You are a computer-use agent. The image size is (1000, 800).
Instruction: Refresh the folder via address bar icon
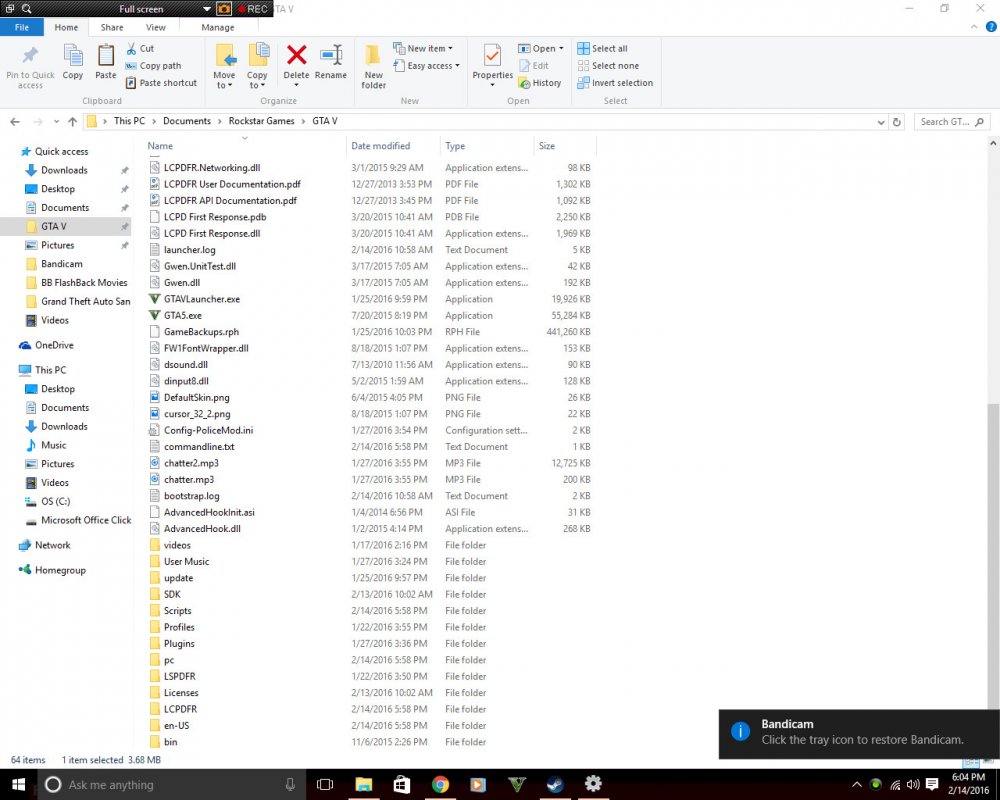pyautogui.click(x=897, y=122)
